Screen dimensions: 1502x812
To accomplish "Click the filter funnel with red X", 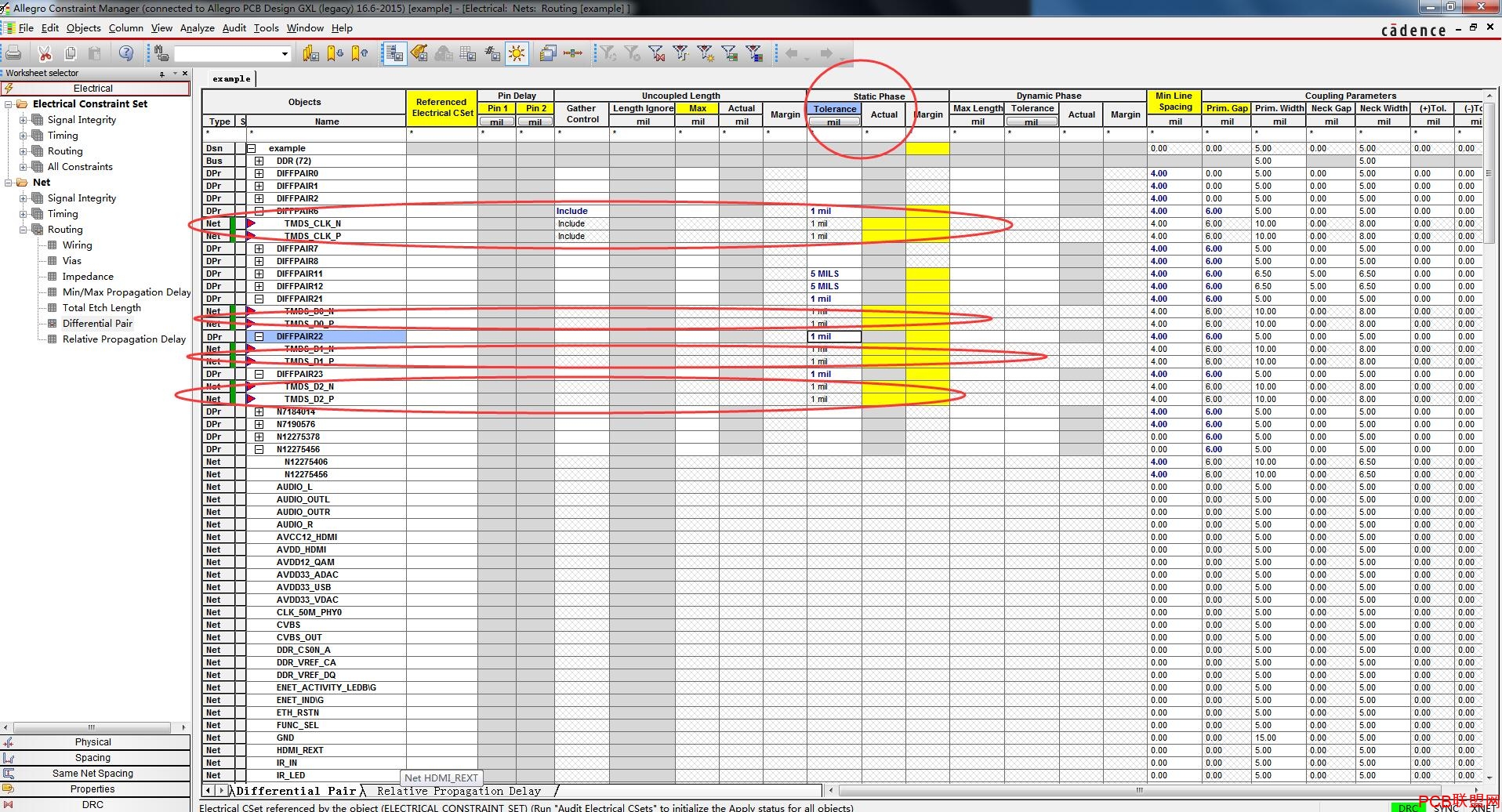I will pyautogui.click(x=656, y=53).
